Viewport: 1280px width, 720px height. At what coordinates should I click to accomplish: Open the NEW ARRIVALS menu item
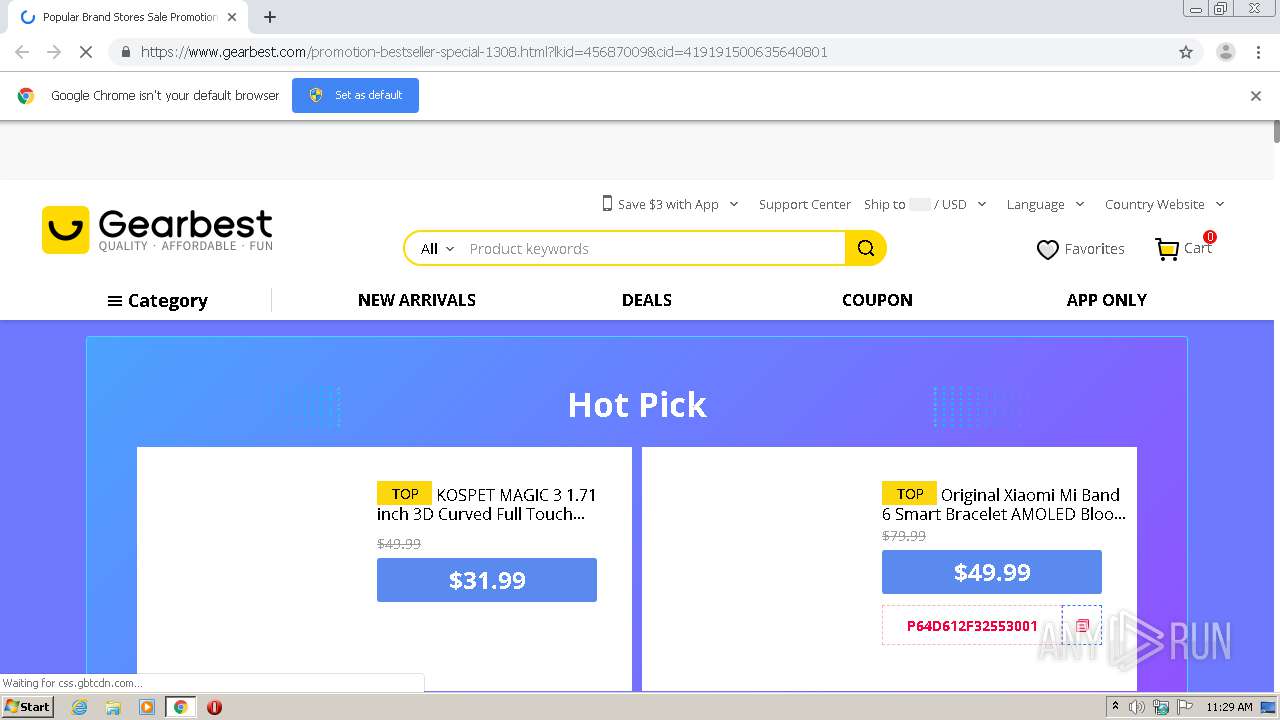[x=417, y=300]
